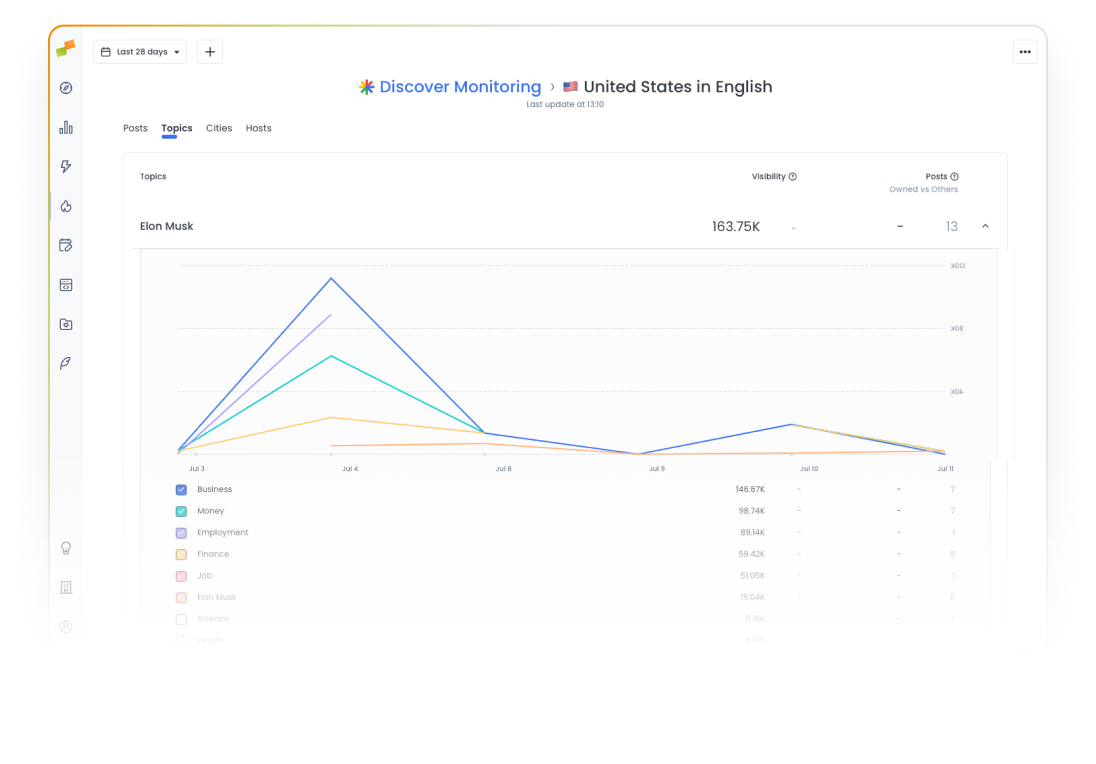
Task: Switch to the Posts tab
Action: [135, 128]
